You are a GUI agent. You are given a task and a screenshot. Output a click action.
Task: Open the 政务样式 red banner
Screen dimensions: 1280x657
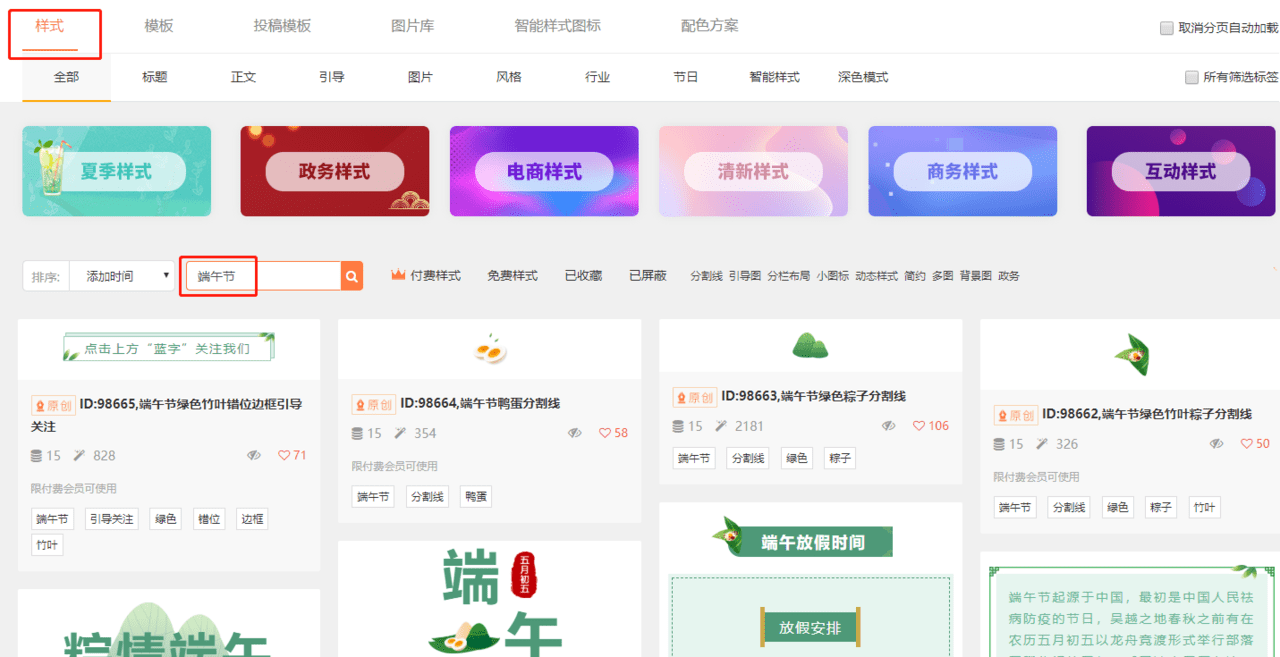pyautogui.click(x=334, y=171)
